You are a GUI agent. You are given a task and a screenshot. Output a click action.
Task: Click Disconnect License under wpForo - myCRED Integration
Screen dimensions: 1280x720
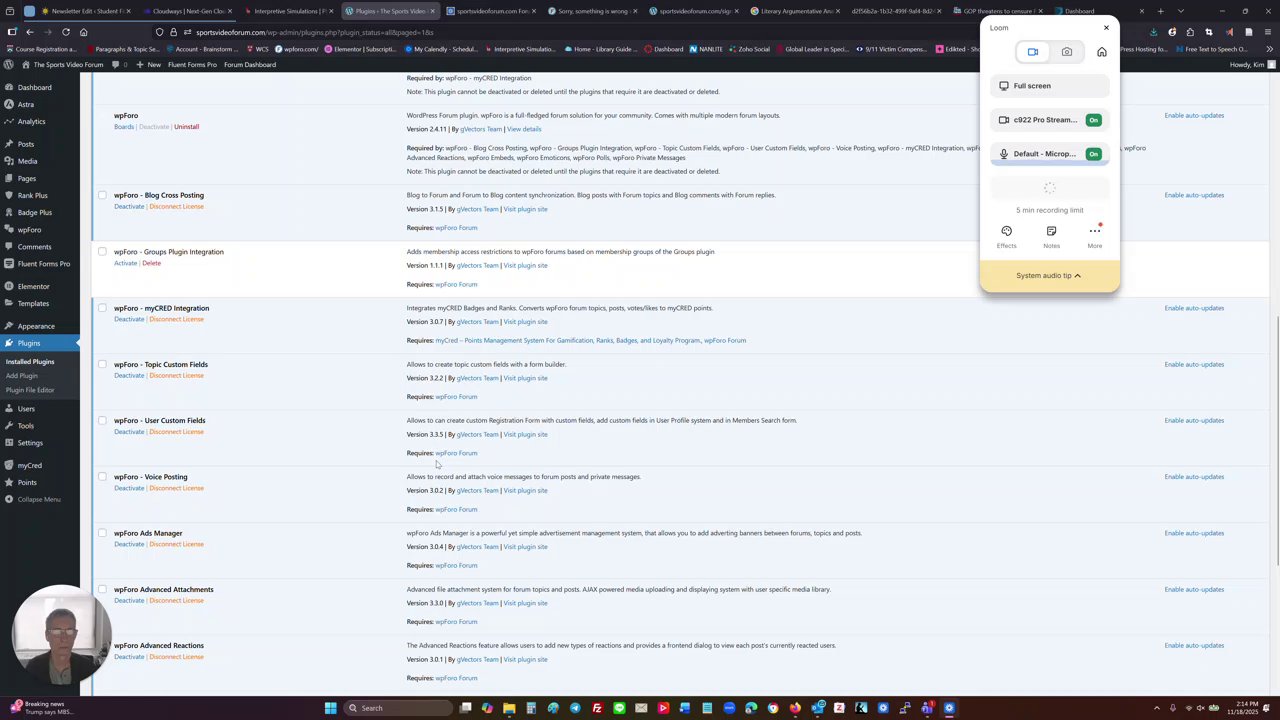(x=176, y=319)
